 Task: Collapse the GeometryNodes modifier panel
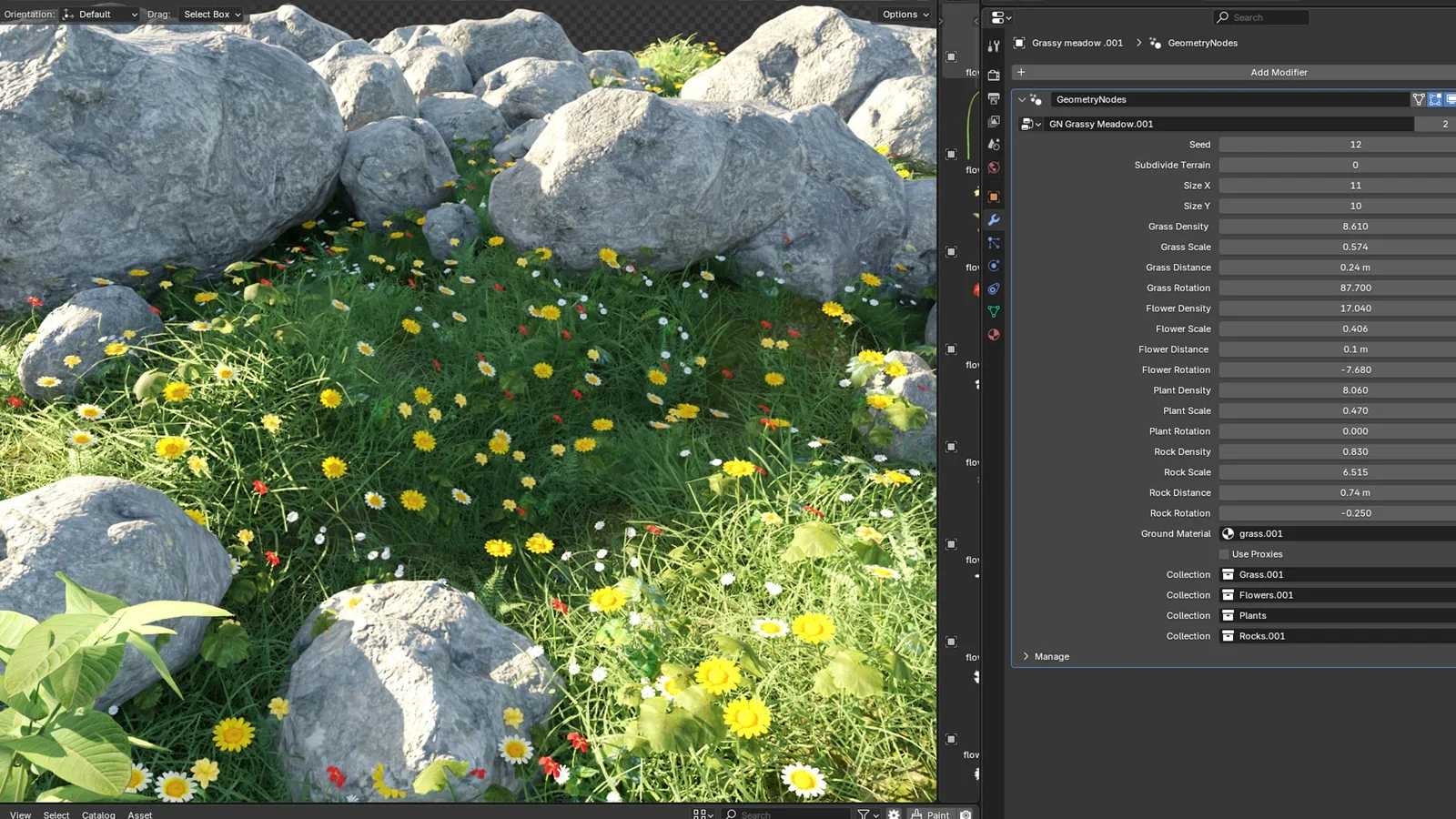(1023, 99)
